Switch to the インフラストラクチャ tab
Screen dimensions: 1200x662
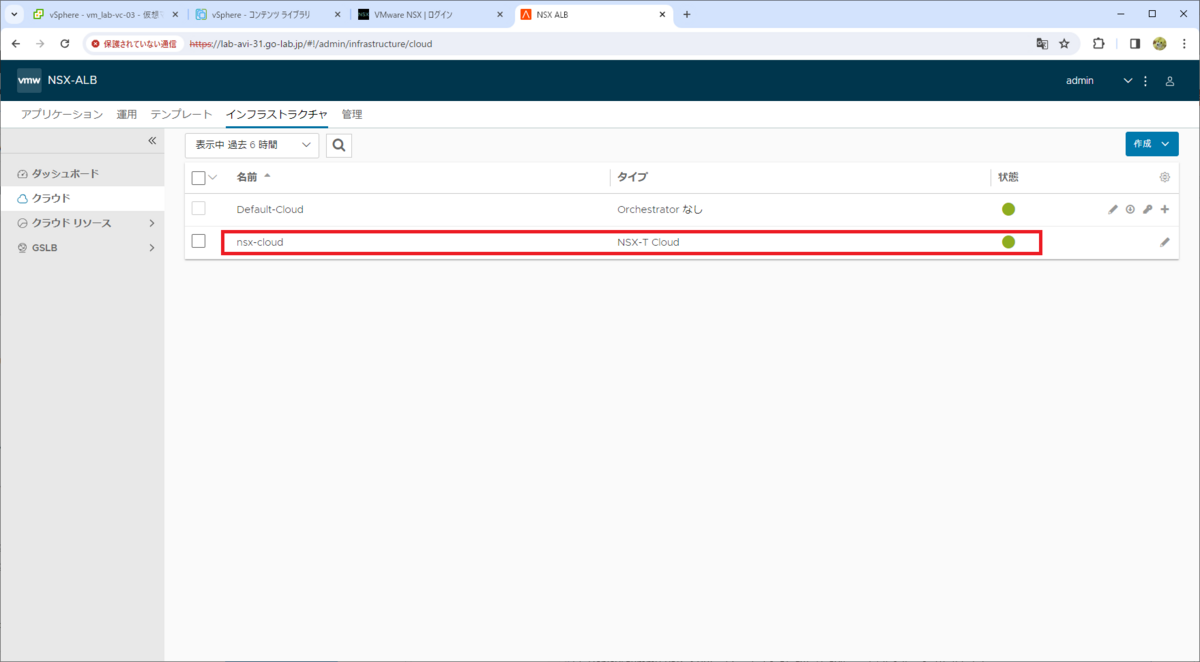[x=277, y=114]
